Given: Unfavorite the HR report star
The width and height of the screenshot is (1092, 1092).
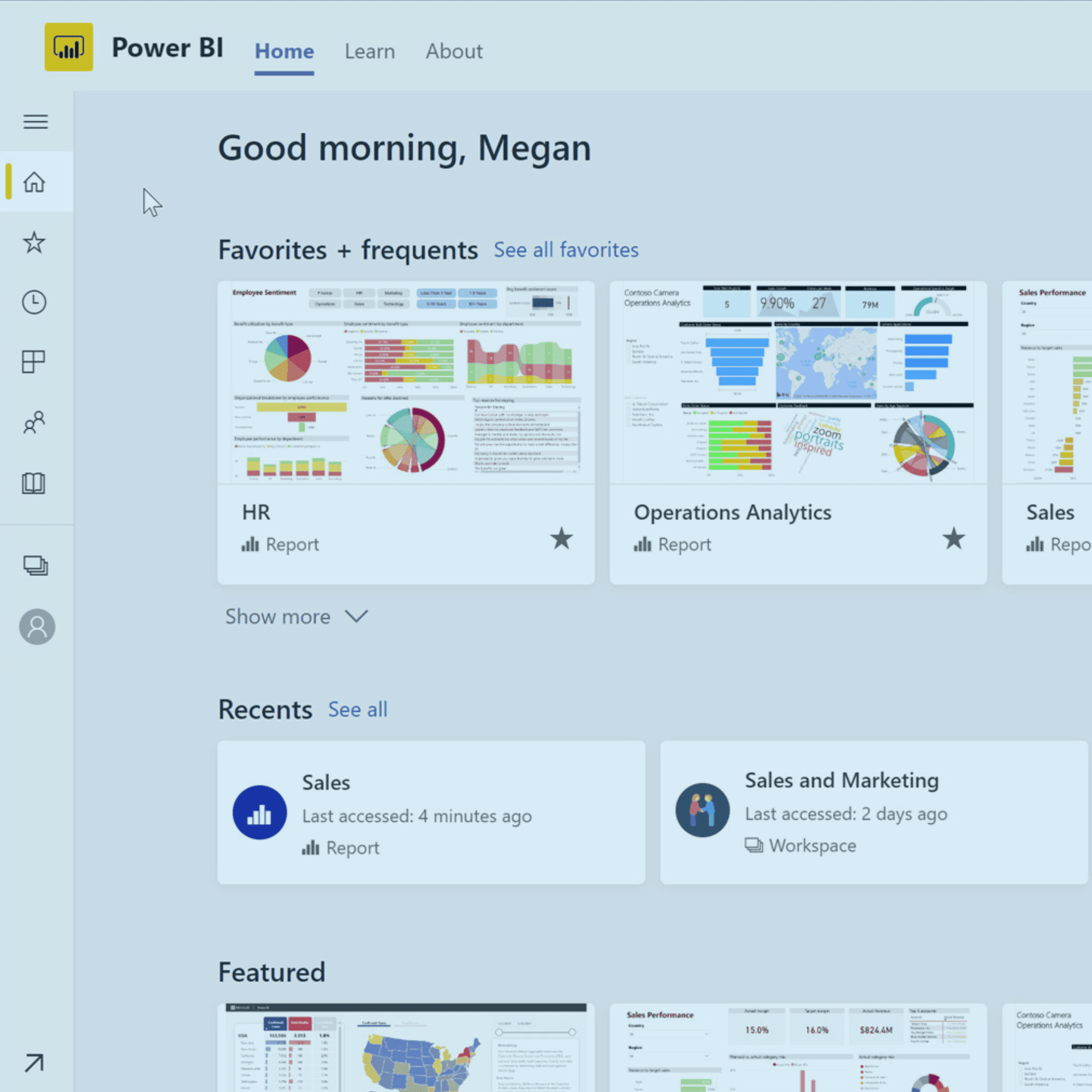Looking at the screenshot, I should pyautogui.click(x=561, y=538).
